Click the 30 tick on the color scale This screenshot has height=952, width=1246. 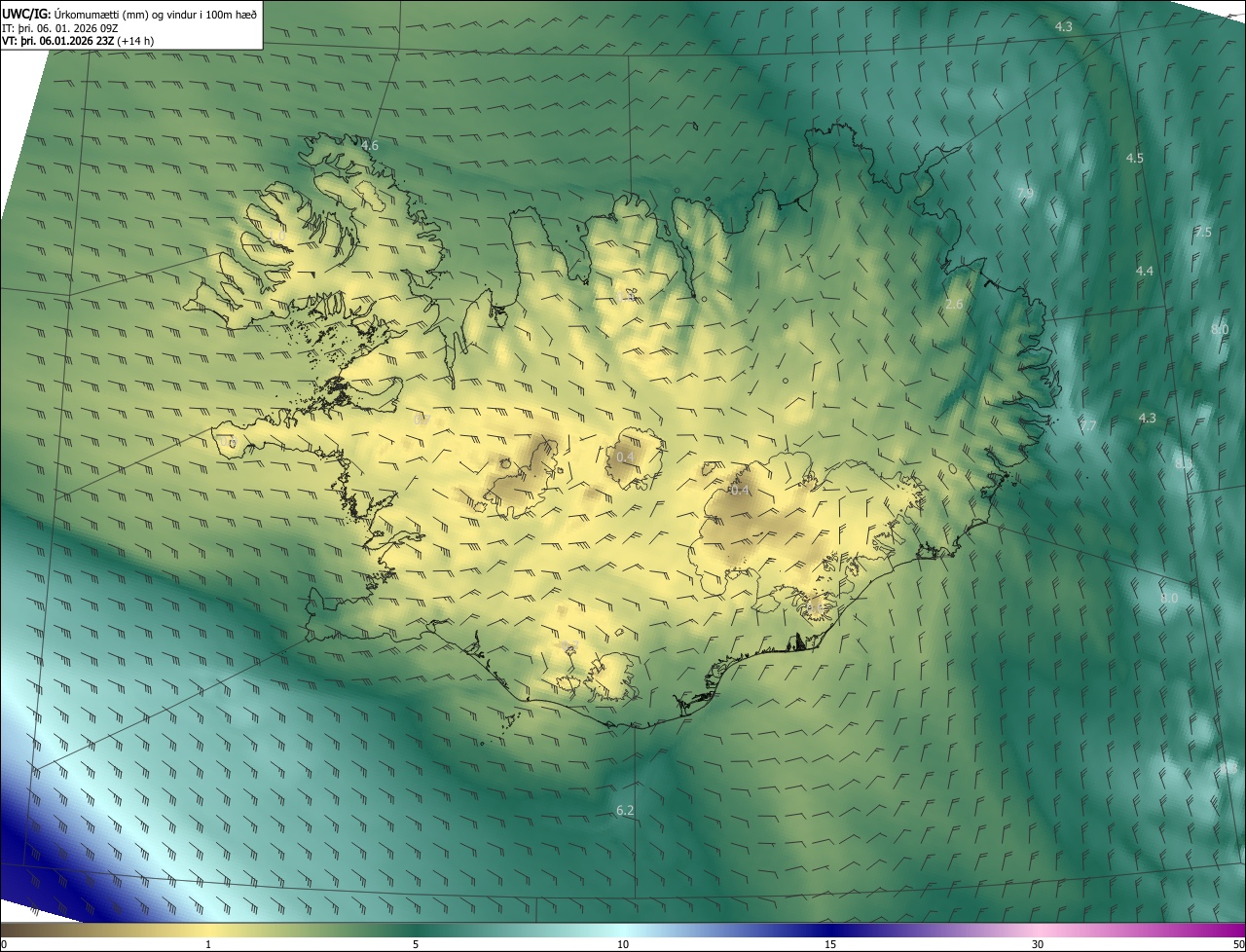pos(1038,944)
